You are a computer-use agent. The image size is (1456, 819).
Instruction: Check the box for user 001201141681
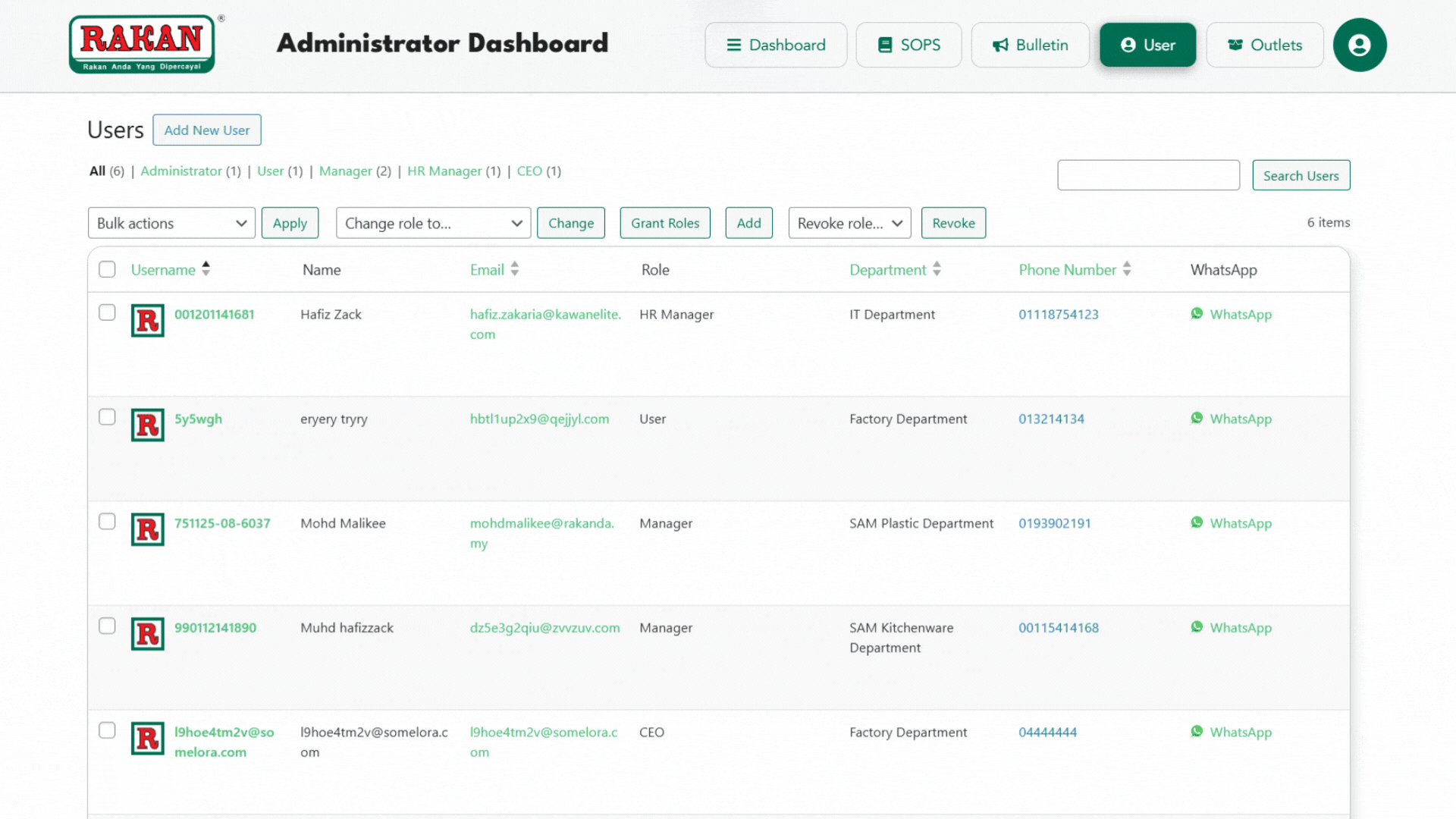[107, 312]
